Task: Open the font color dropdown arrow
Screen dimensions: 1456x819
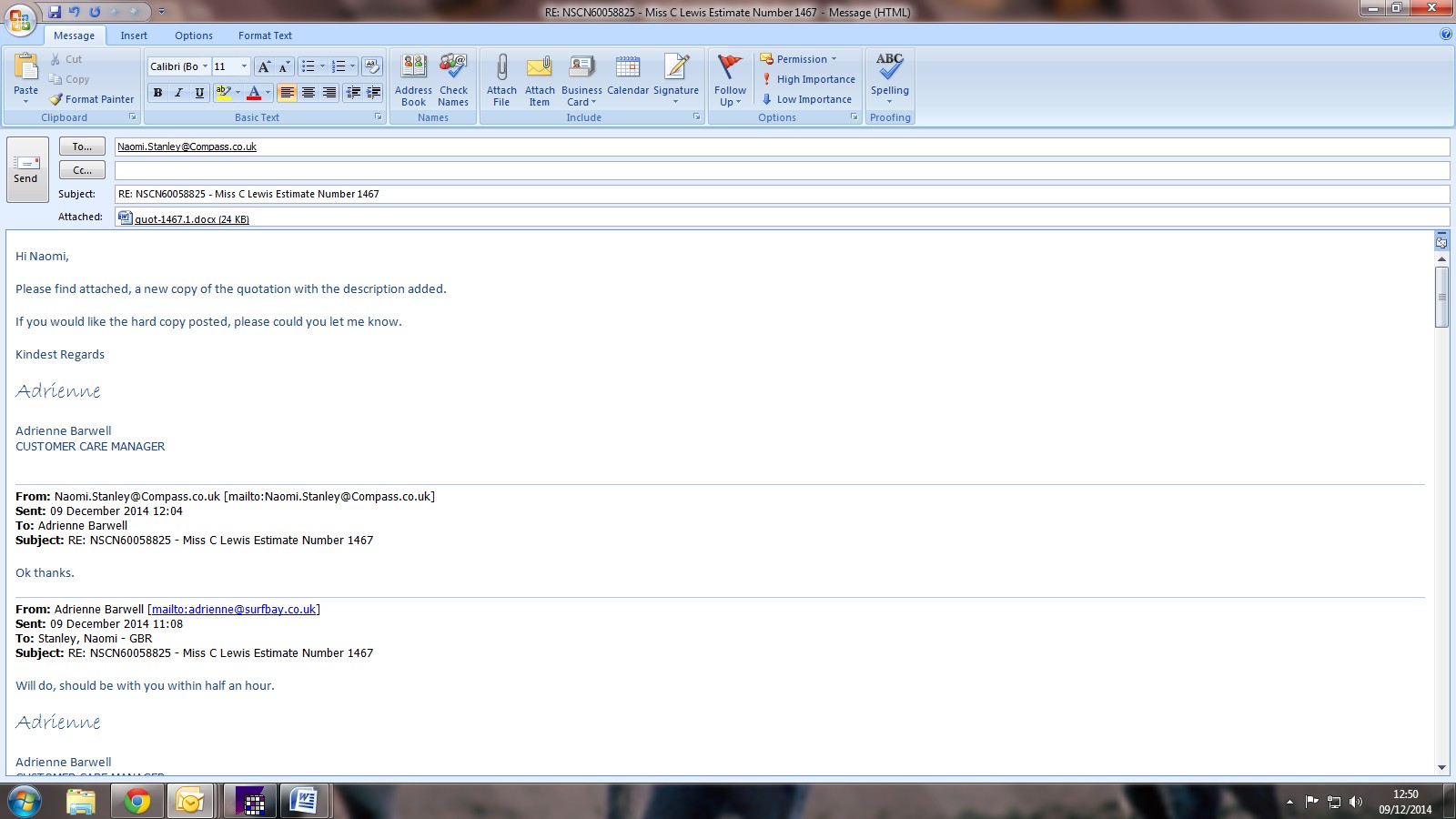Action: point(268,93)
